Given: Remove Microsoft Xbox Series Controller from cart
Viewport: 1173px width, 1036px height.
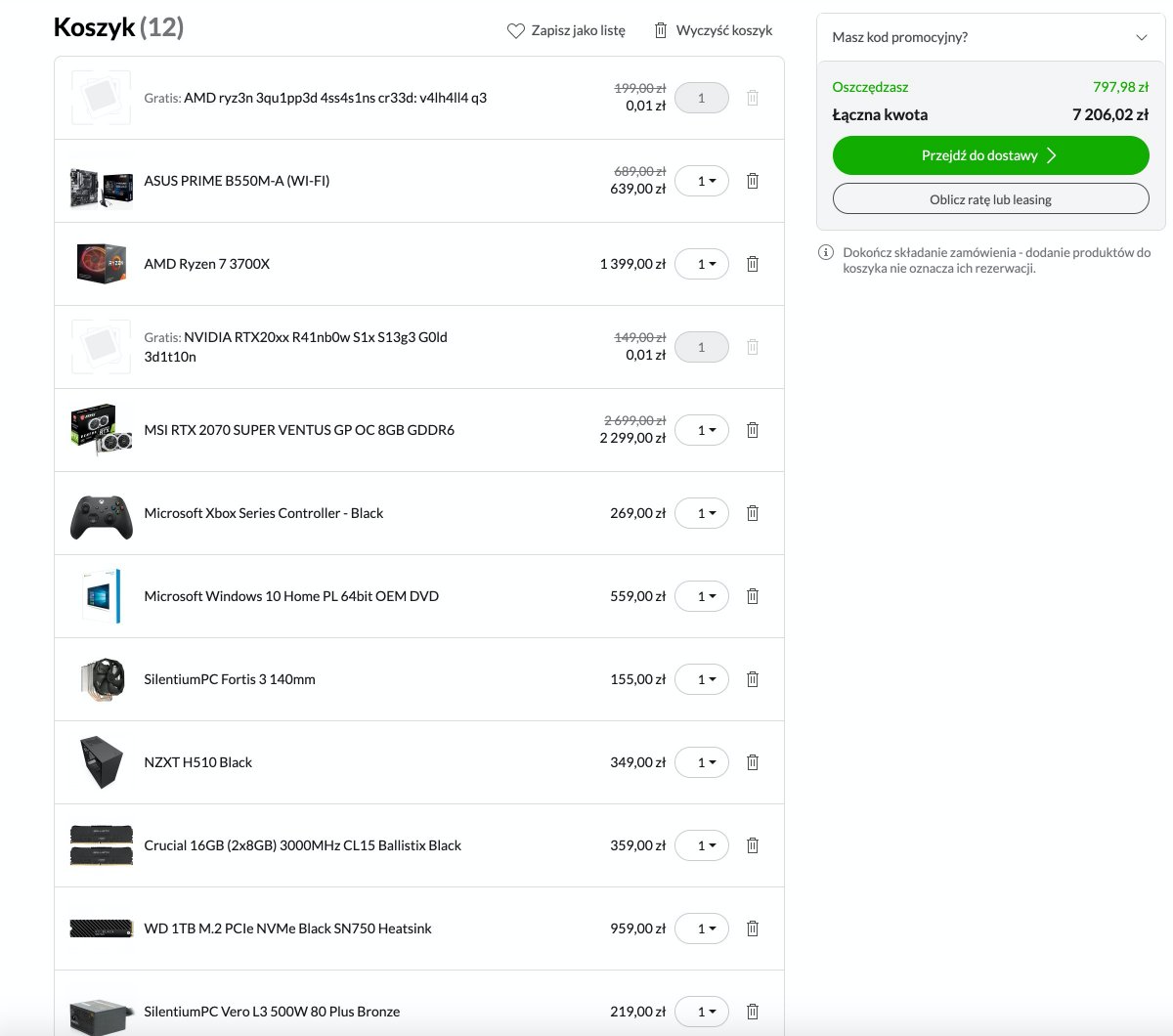Looking at the screenshot, I should [x=753, y=513].
